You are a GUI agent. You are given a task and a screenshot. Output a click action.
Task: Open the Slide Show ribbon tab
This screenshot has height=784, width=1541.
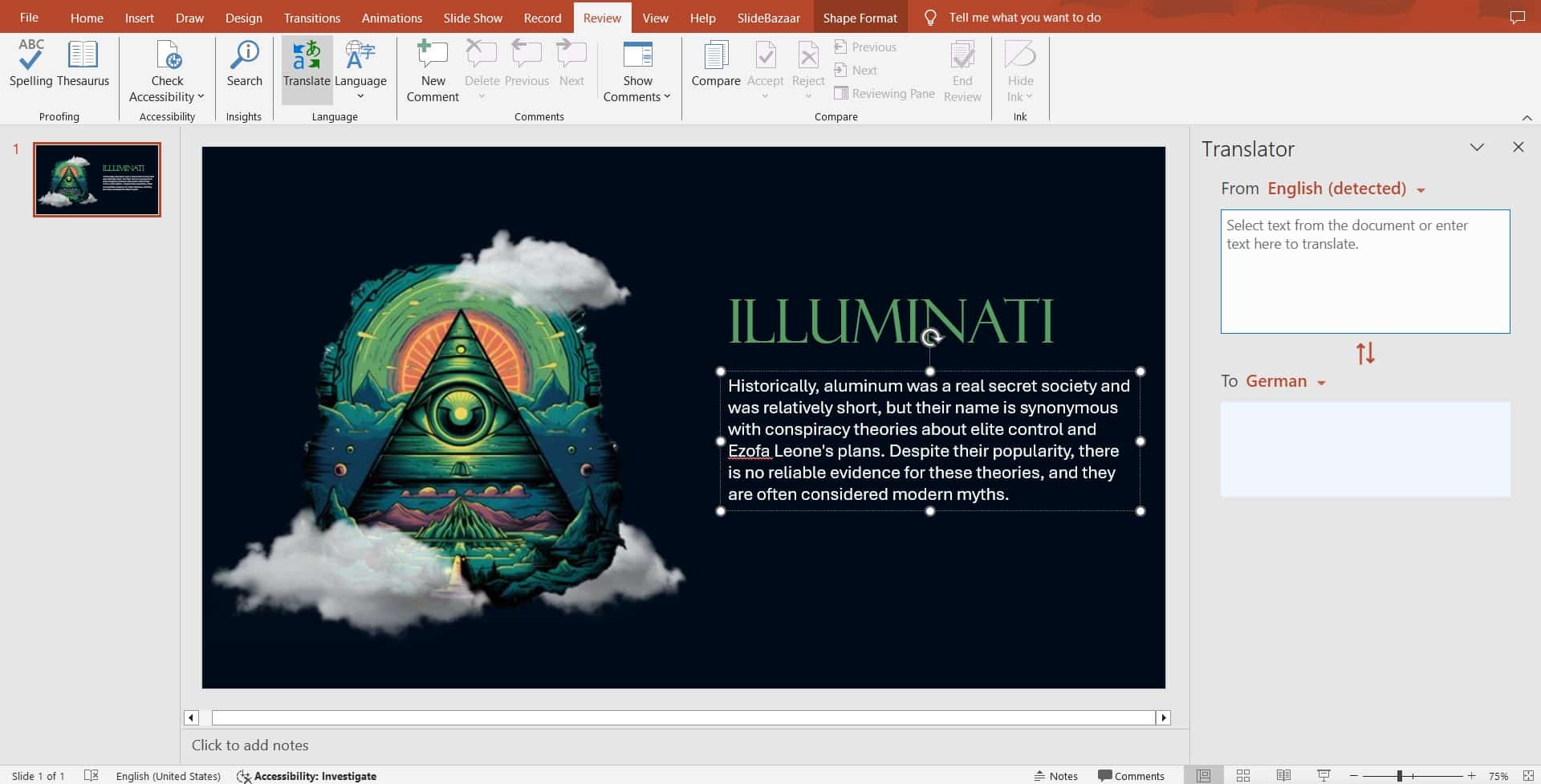click(472, 17)
